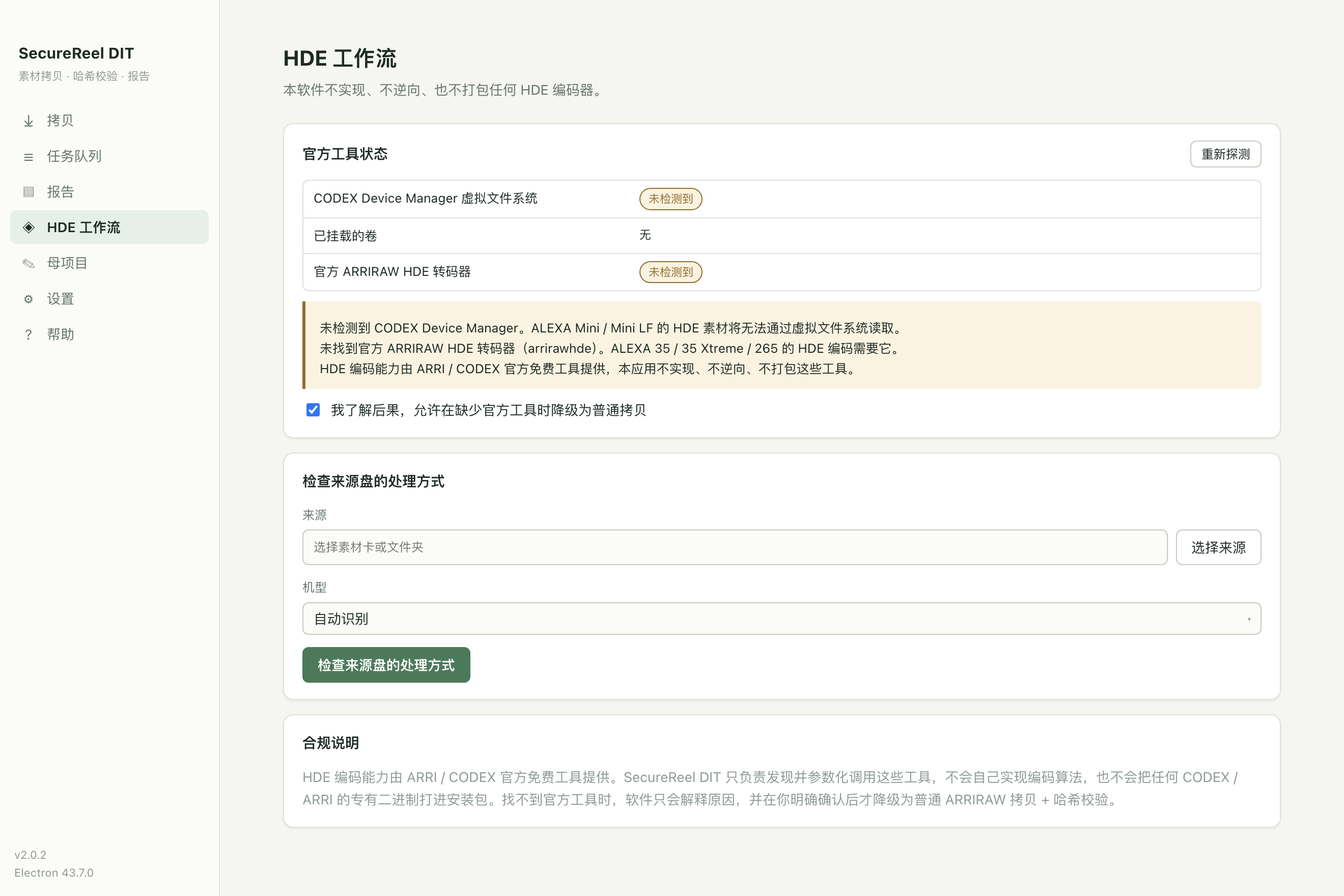Open the 帮助 page
The image size is (1344, 896).
[x=109, y=334]
